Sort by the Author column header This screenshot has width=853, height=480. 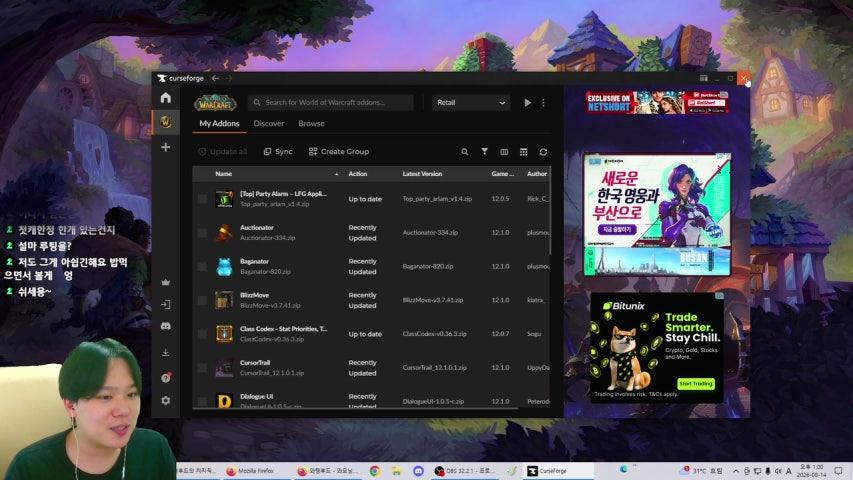(536, 174)
